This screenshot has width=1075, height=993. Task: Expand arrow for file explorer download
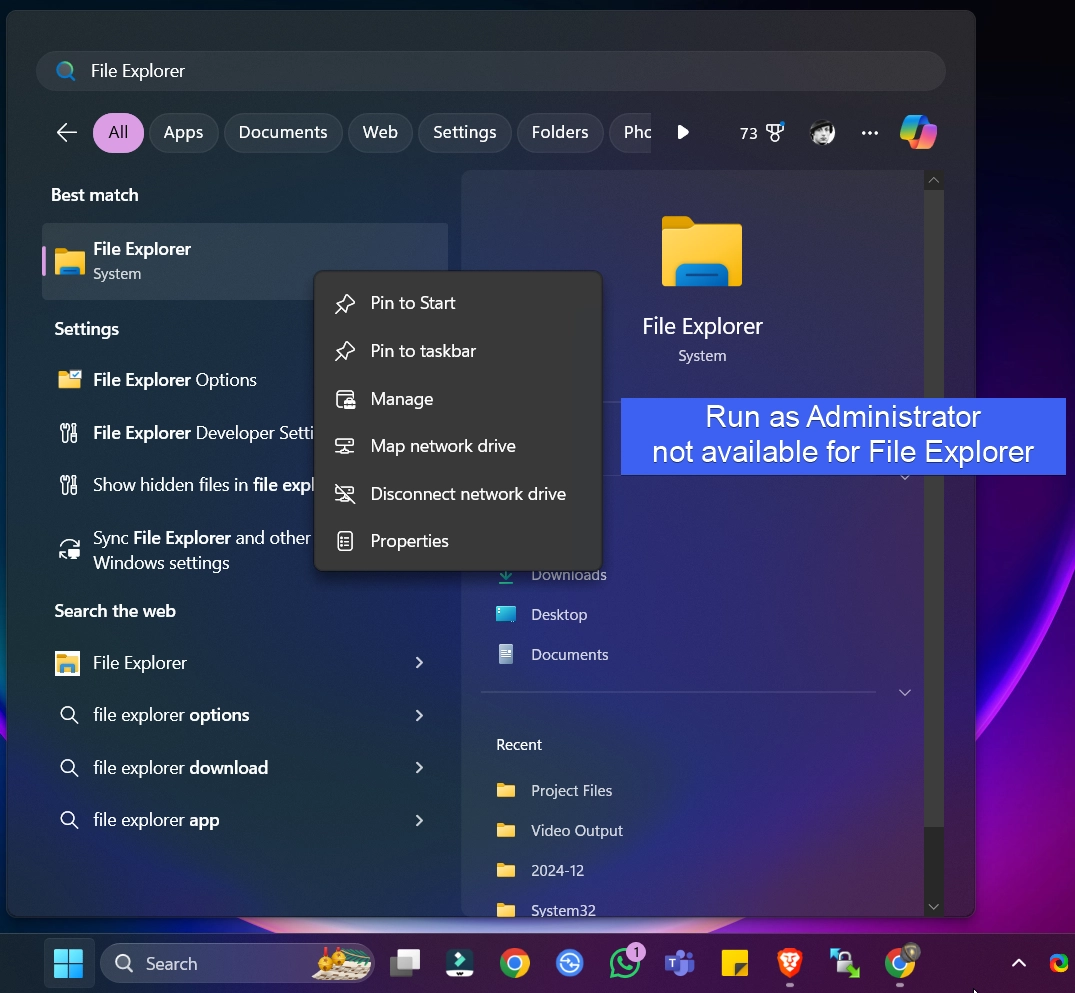tap(419, 767)
